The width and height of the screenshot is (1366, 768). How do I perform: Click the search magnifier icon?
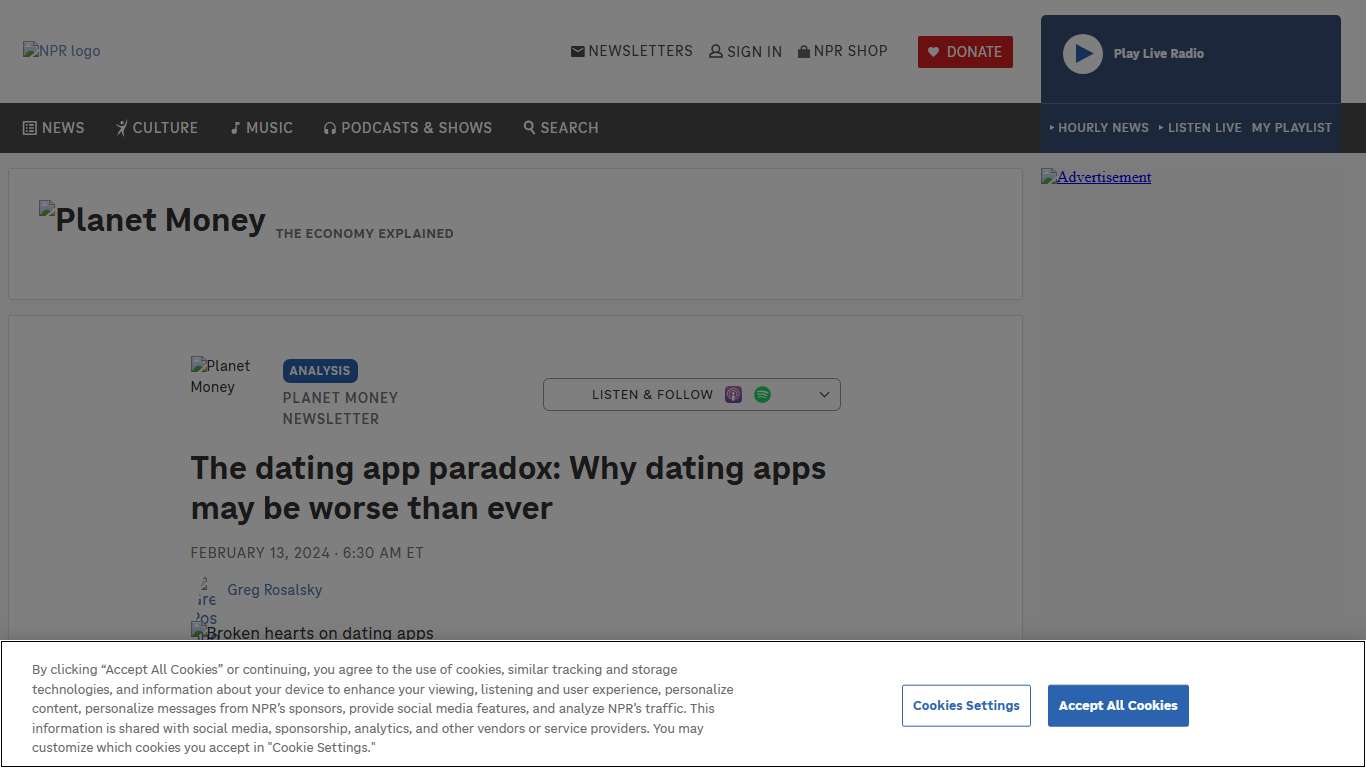pos(528,127)
